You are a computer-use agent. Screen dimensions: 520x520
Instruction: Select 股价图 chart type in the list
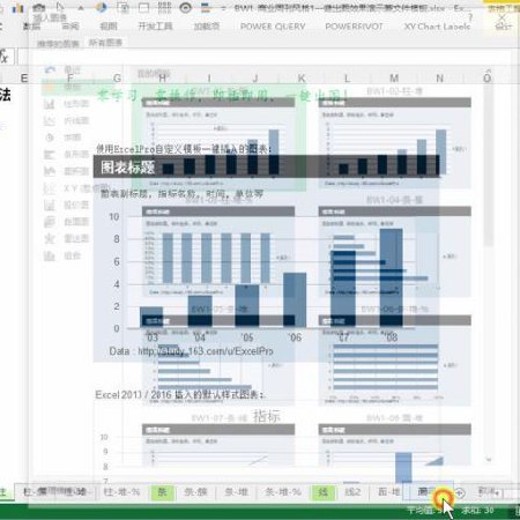point(67,205)
